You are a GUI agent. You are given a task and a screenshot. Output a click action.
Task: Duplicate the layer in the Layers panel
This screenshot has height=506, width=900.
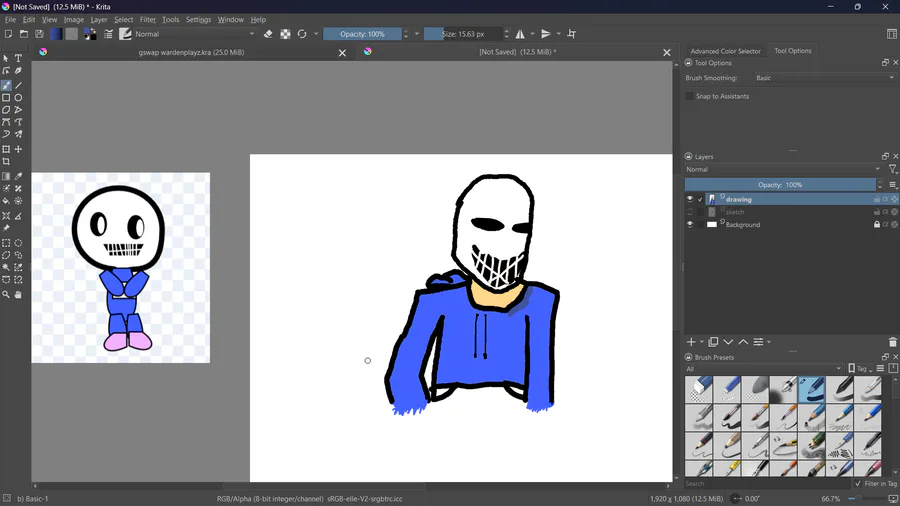pos(713,342)
